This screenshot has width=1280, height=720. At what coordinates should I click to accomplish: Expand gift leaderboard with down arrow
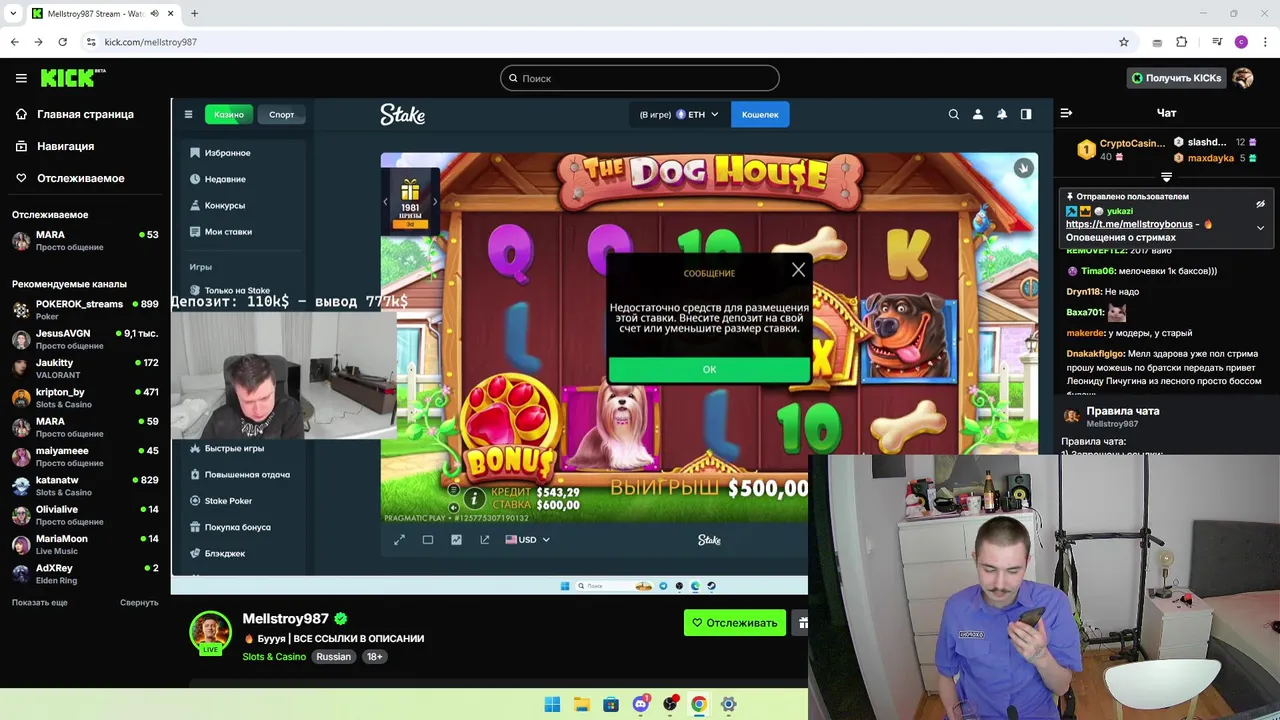coord(1166,177)
